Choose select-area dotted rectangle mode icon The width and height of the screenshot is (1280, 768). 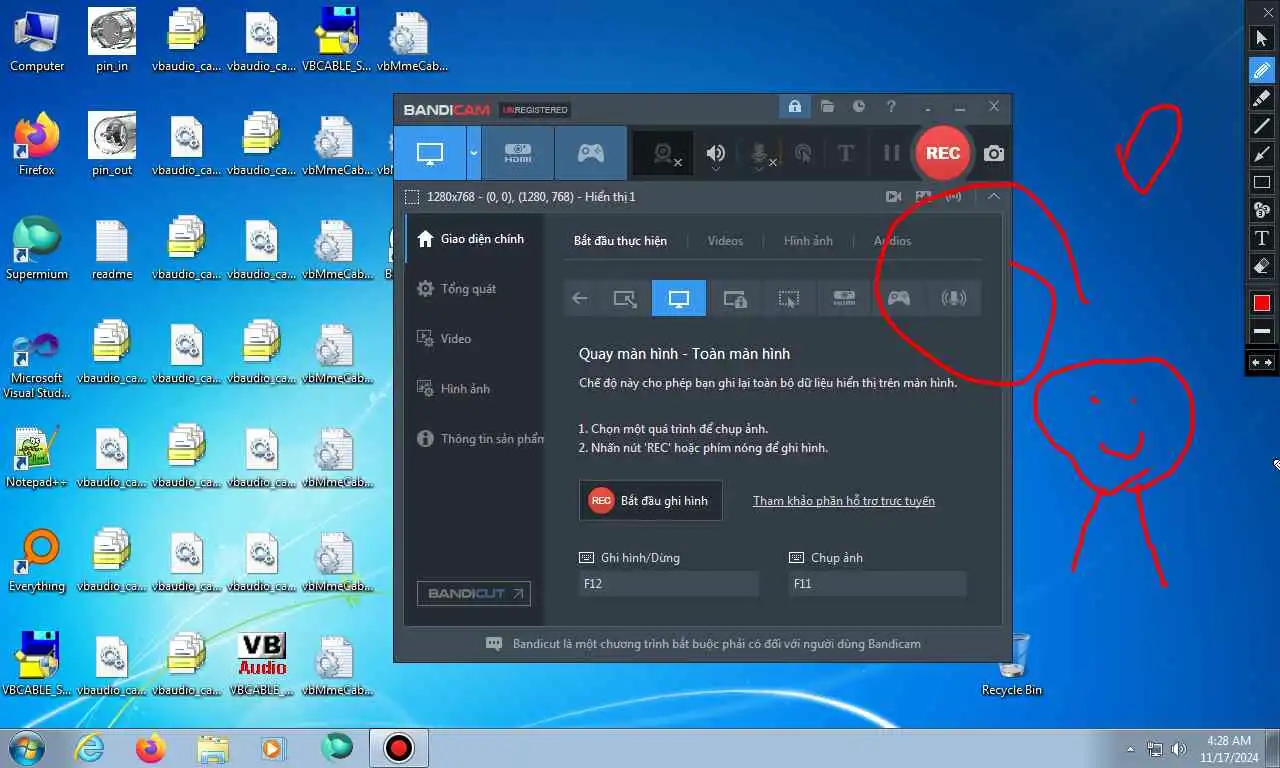pos(789,298)
